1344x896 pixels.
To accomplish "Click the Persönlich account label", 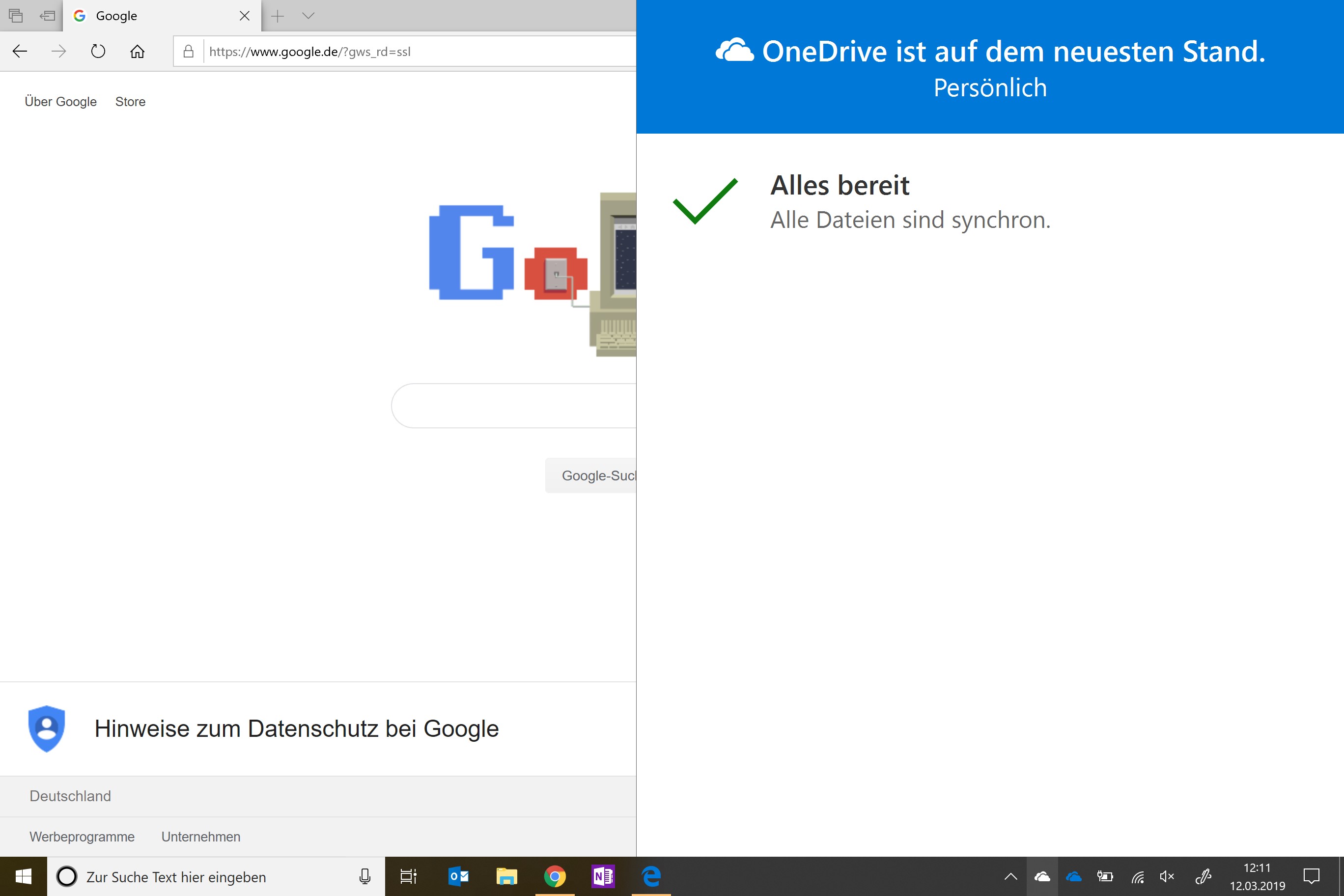I will pyautogui.click(x=990, y=88).
